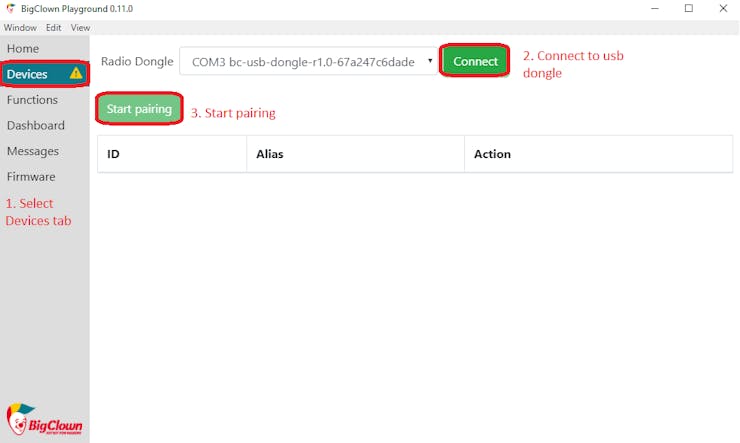The width and height of the screenshot is (740, 443).
Task: Click the green Connect button
Action: 475,61
